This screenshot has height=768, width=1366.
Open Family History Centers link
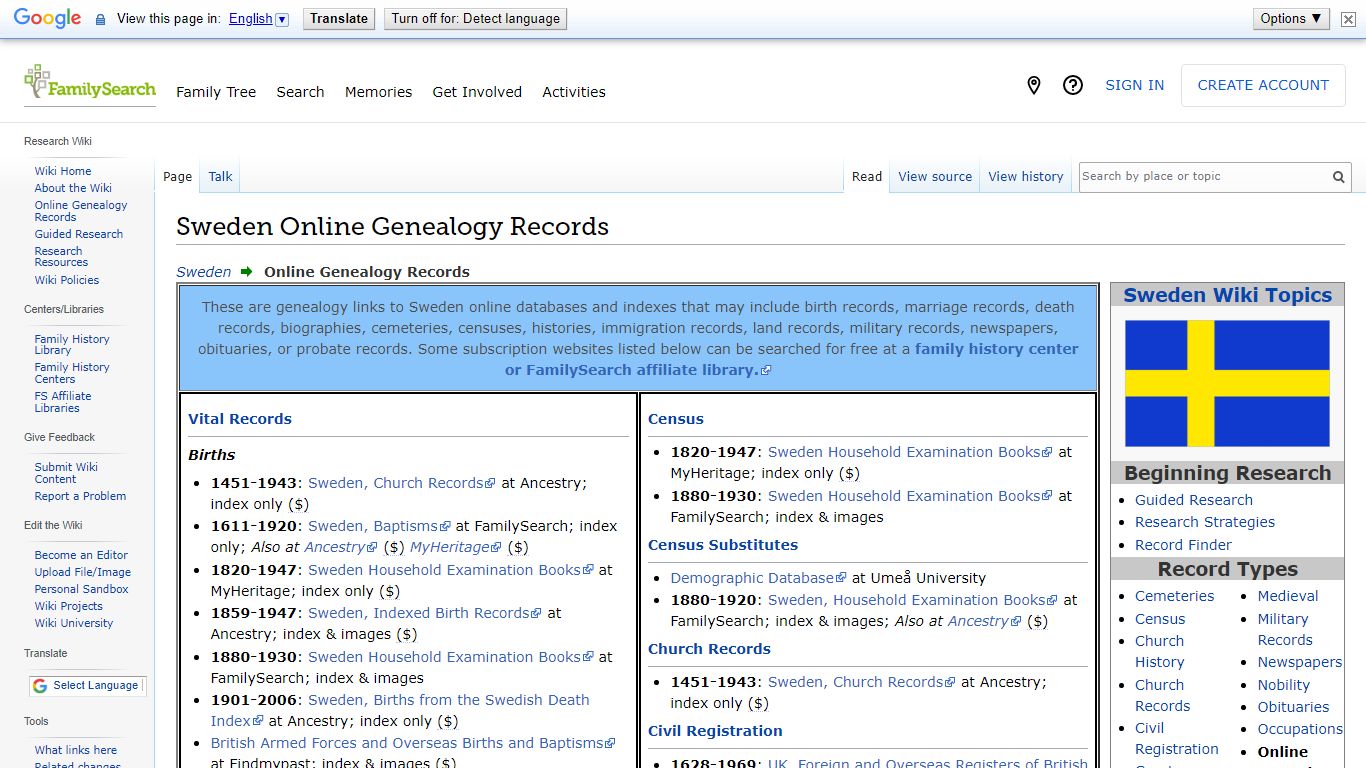[72, 373]
